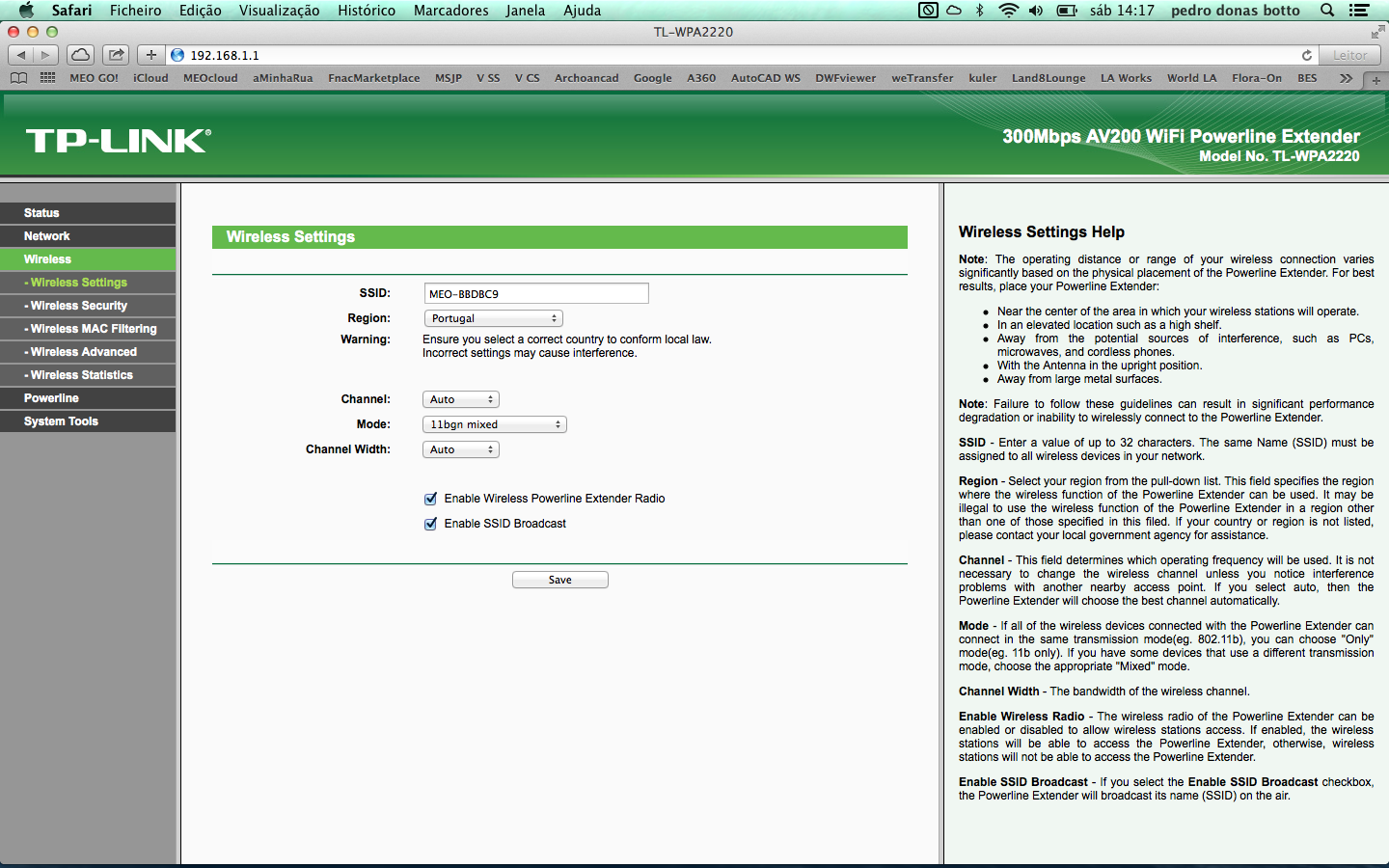Open the Visualização menu
The width and height of the screenshot is (1389, 868).
coord(280,11)
